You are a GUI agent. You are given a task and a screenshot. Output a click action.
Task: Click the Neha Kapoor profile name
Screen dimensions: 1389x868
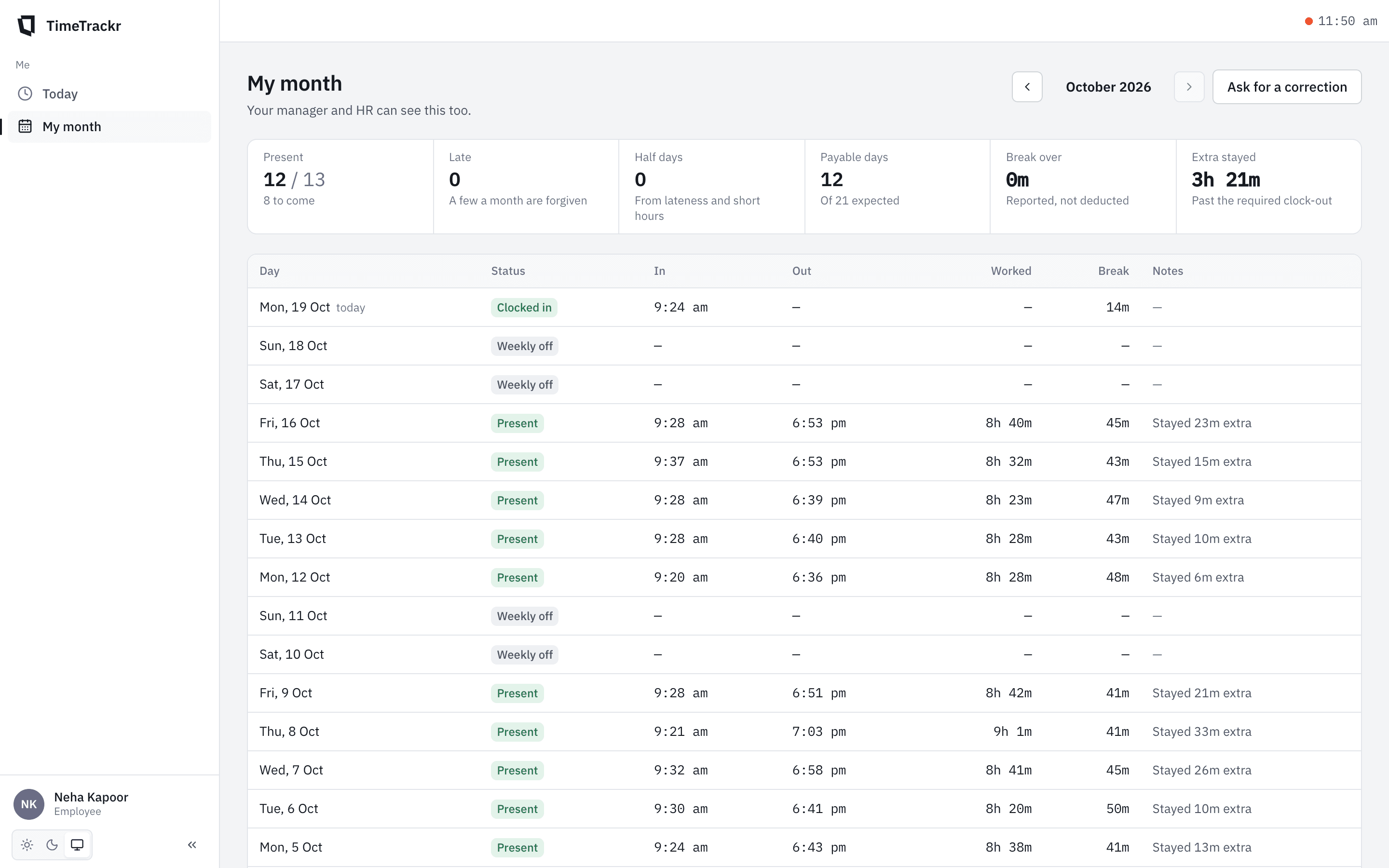coord(91,797)
